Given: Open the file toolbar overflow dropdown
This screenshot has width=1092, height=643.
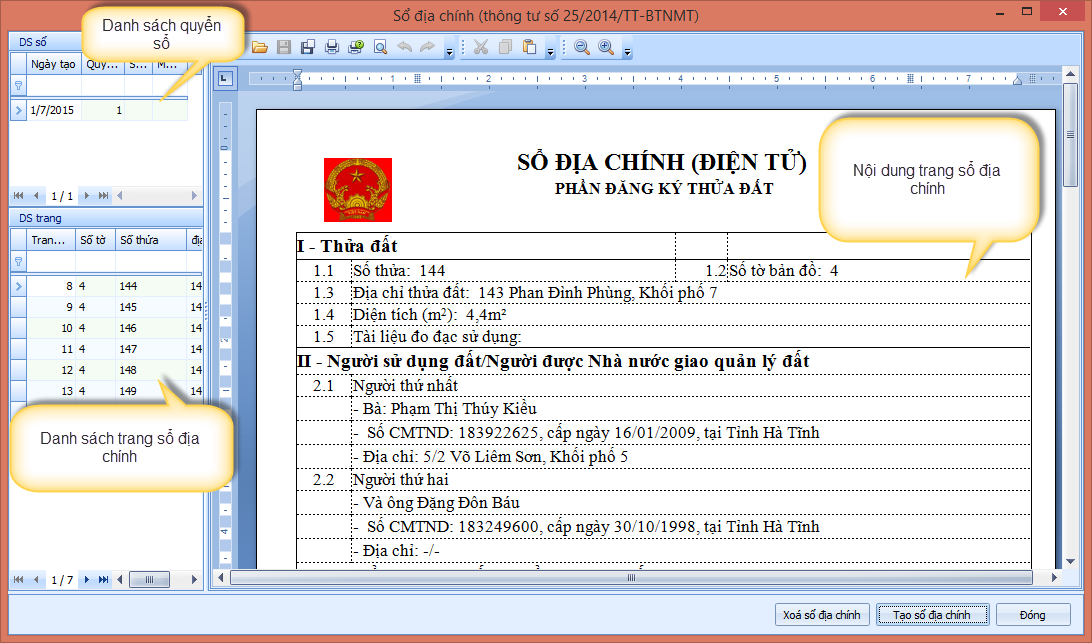Looking at the screenshot, I should click(x=449, y=50).
